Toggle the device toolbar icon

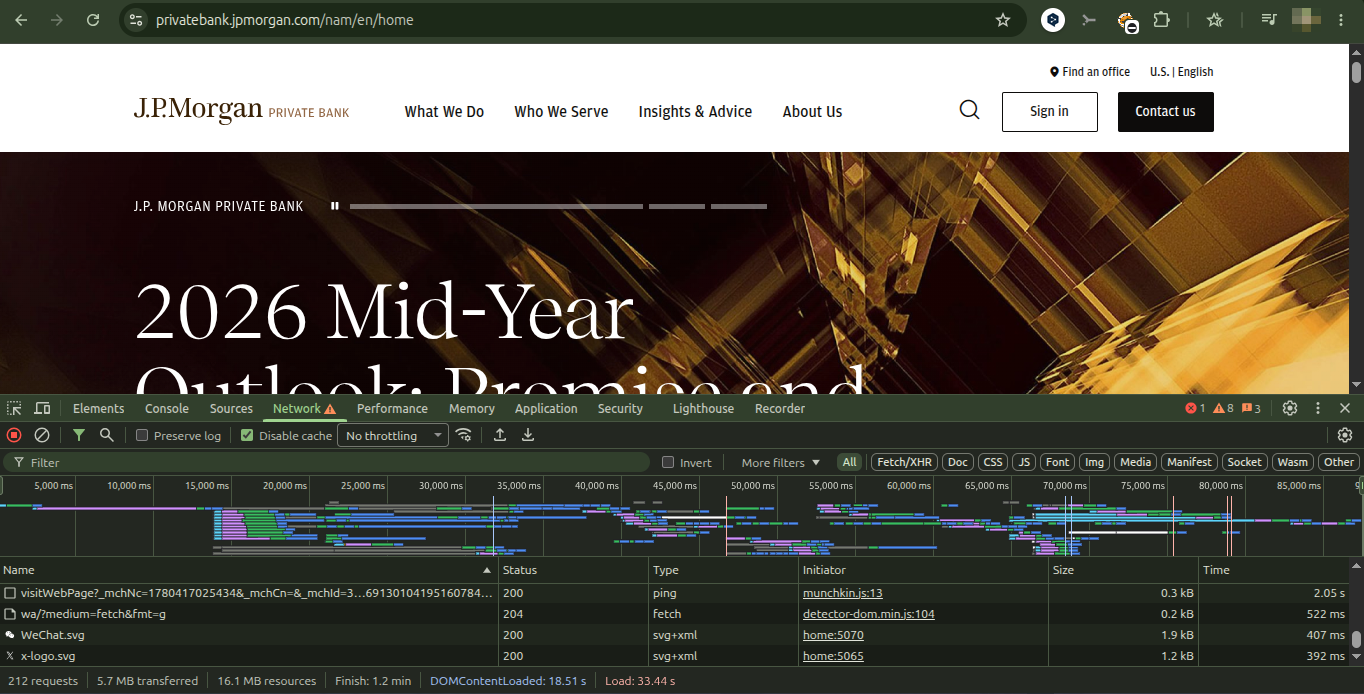tap(42, 408)
